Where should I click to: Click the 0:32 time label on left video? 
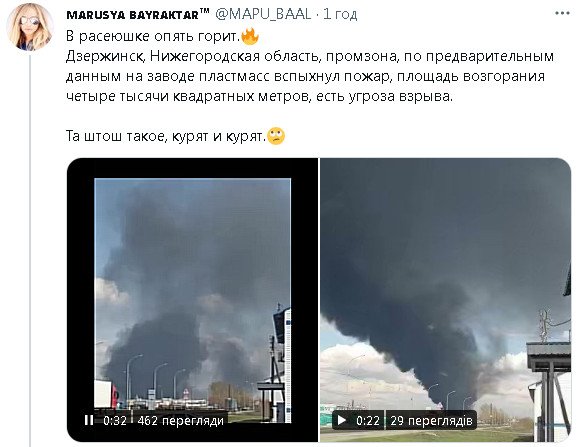tap(115, 421)
